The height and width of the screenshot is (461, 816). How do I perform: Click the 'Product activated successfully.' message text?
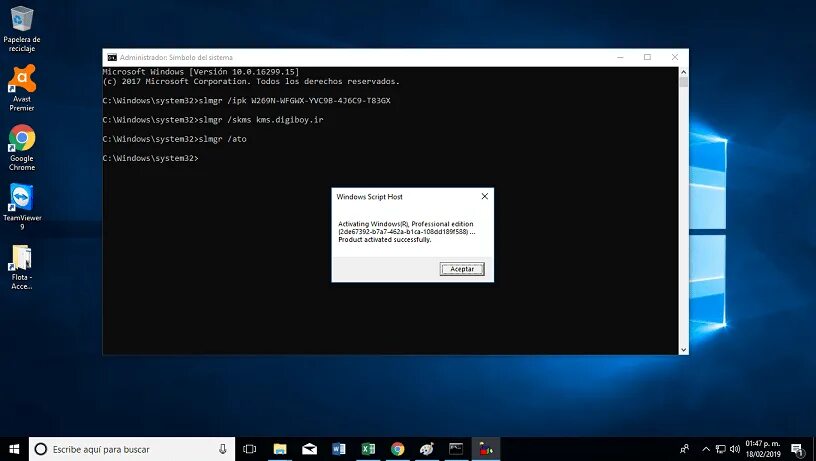385,240
